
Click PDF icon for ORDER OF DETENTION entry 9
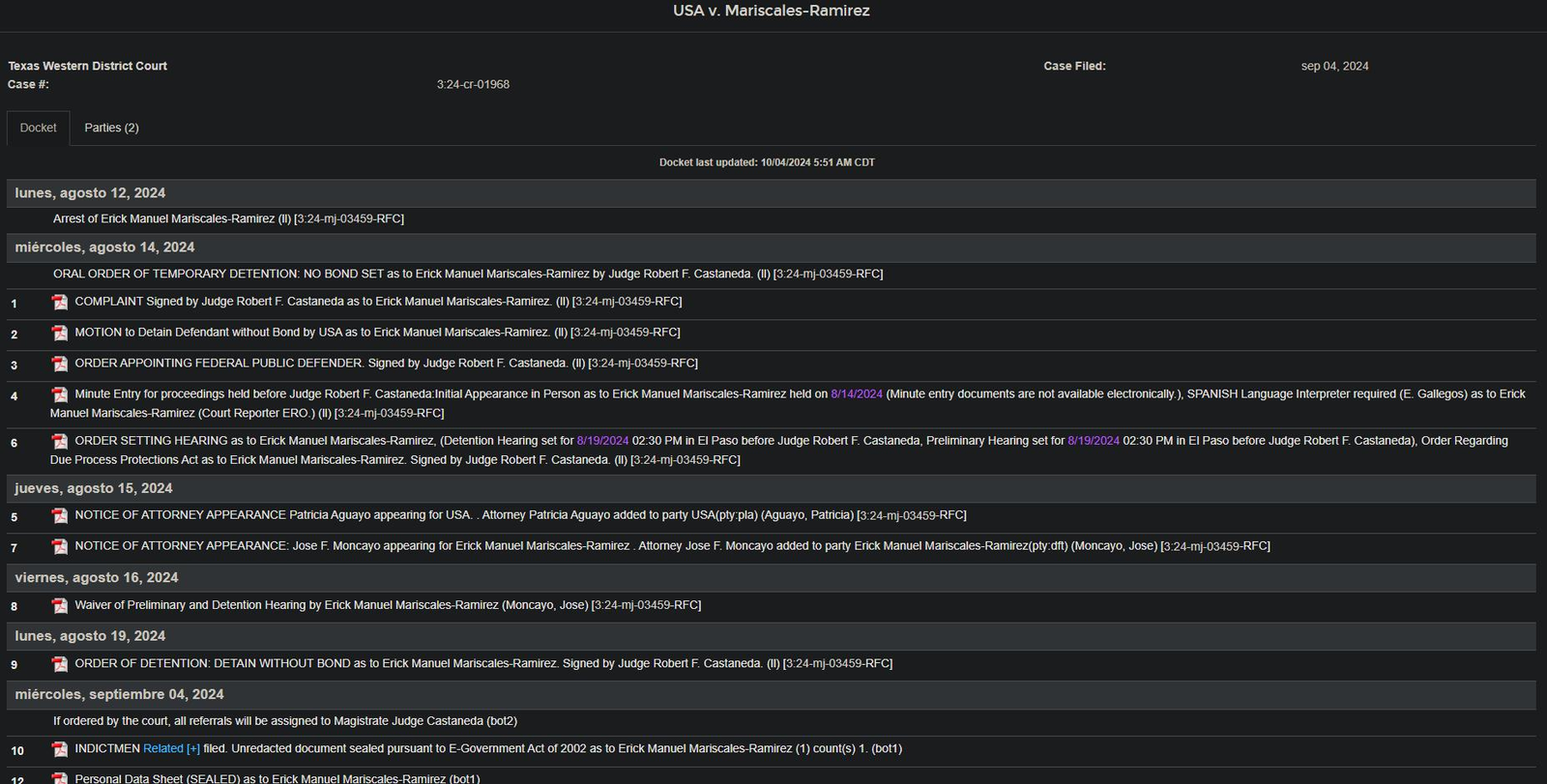point(60,664)
